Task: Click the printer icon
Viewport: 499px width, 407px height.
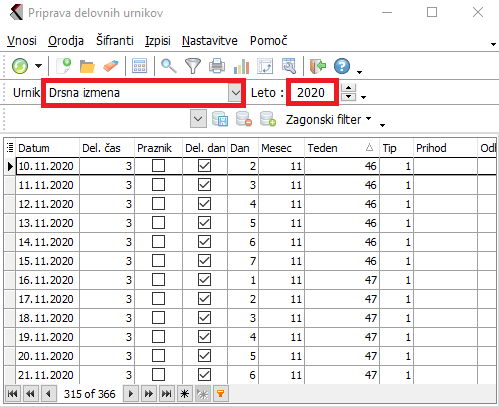Action: [217, 66]
